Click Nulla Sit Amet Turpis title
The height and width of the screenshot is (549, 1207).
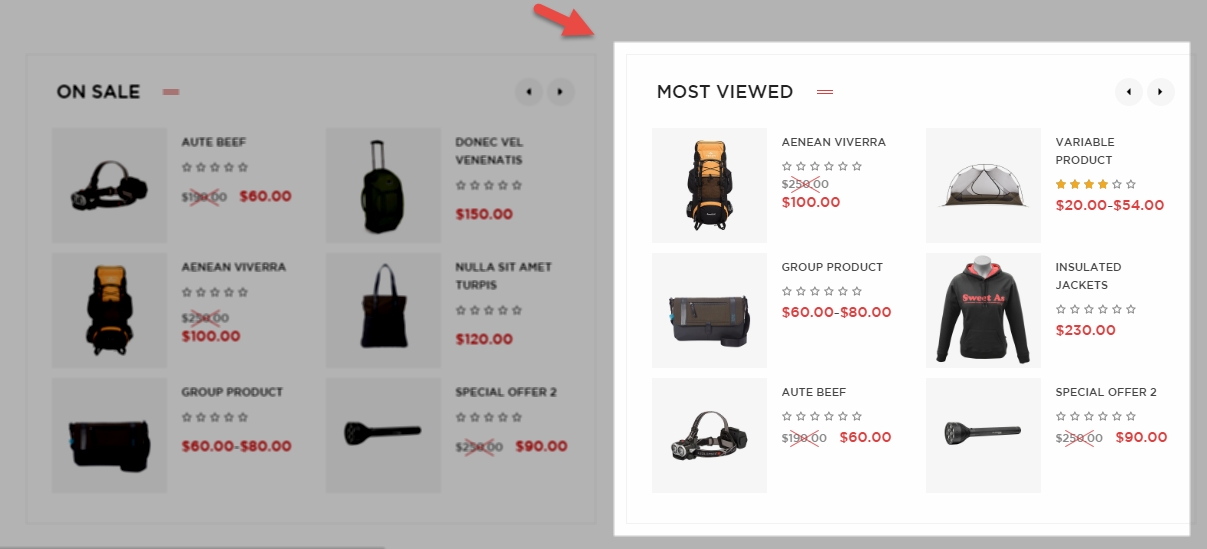503,276
